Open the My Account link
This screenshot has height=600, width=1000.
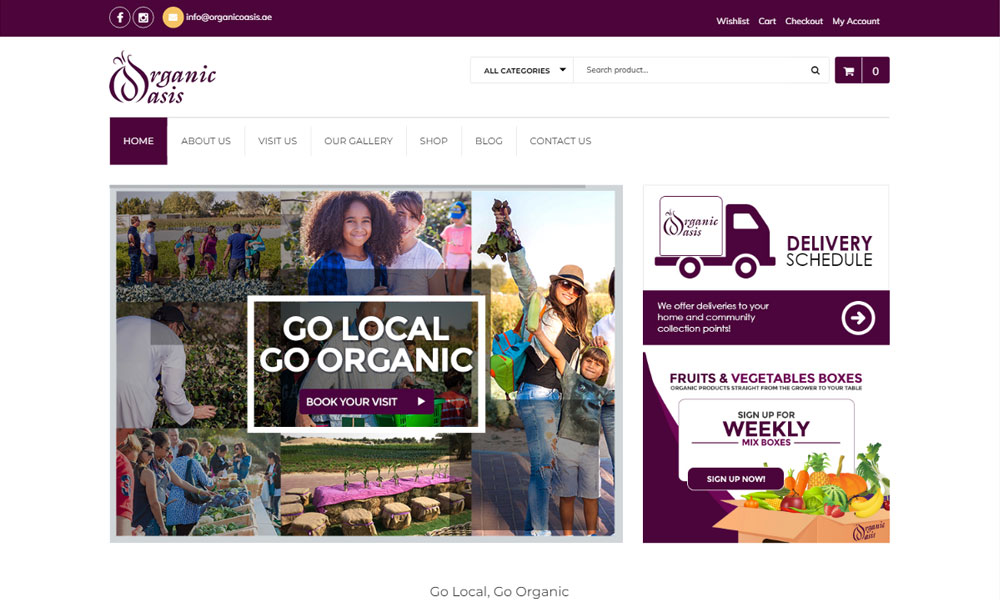[x=856, y=21]
